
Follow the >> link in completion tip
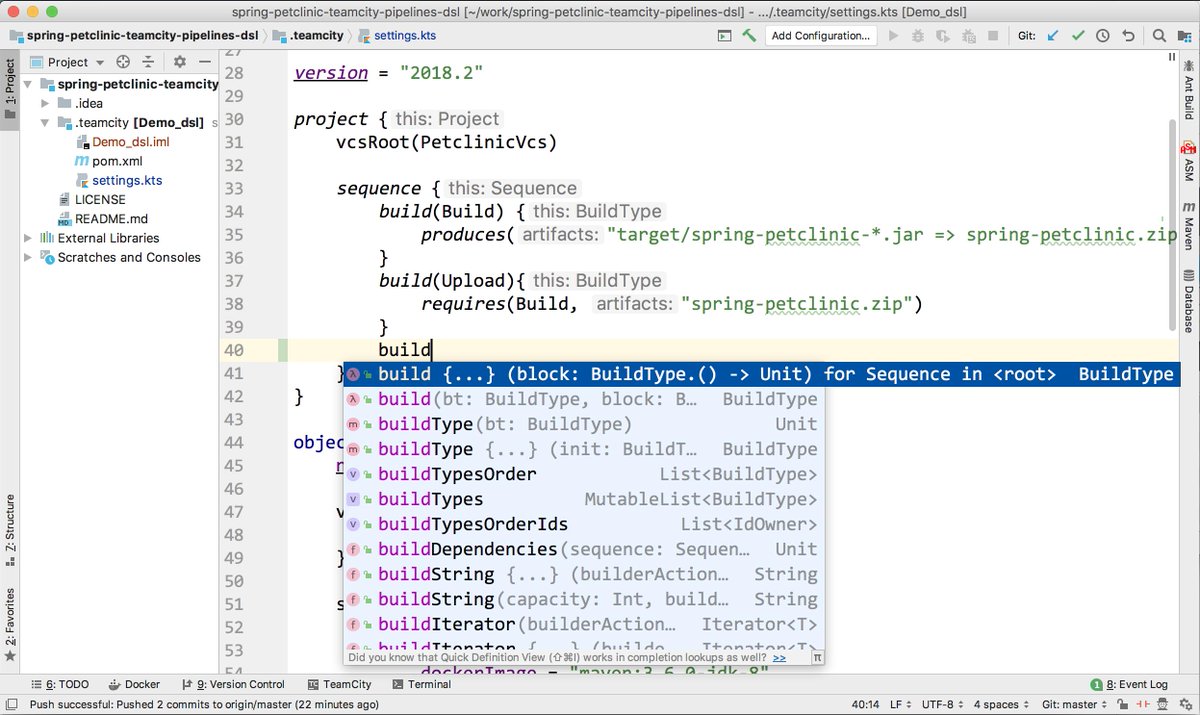click(x=779, y=657)
